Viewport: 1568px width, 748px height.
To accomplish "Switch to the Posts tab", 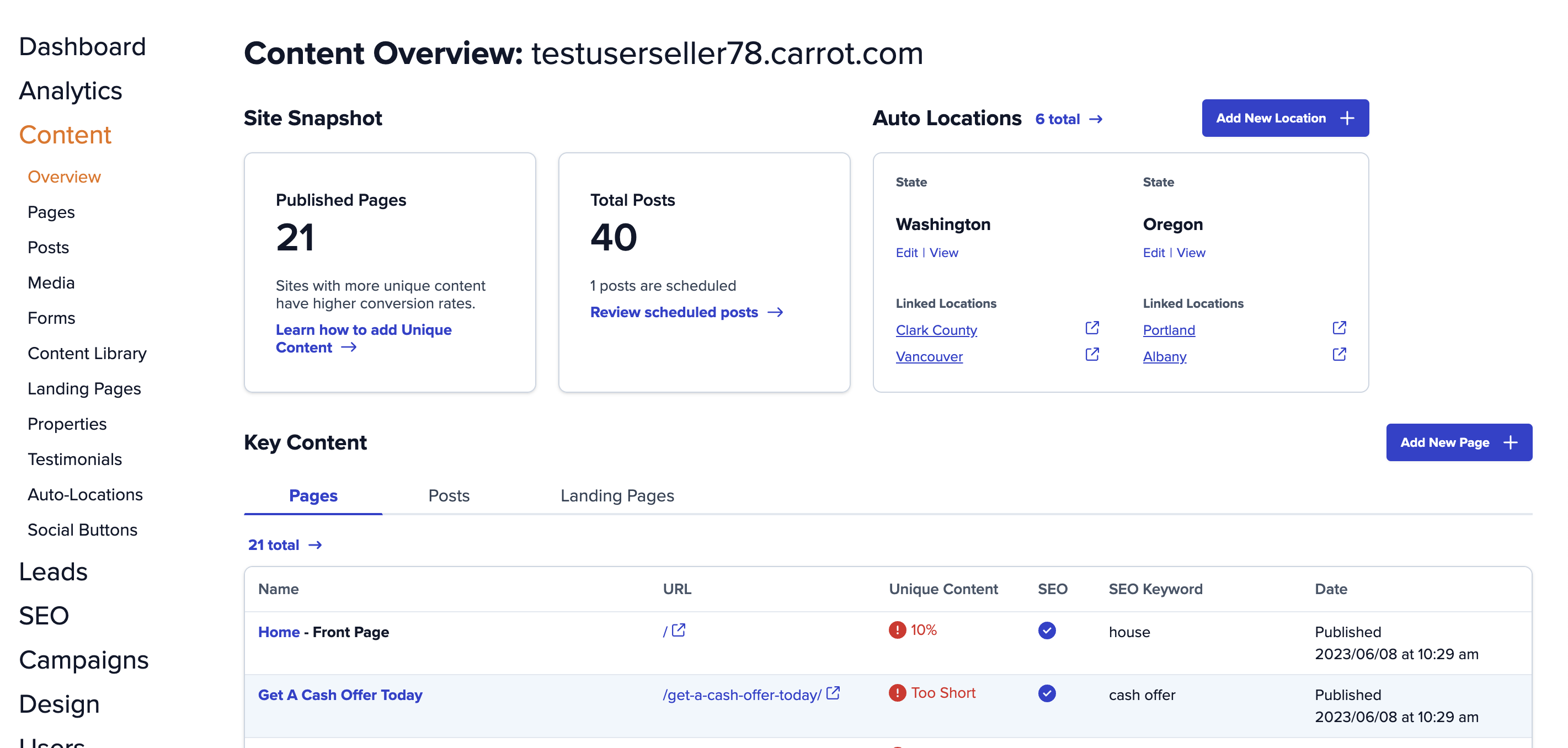I will point(449,495).
